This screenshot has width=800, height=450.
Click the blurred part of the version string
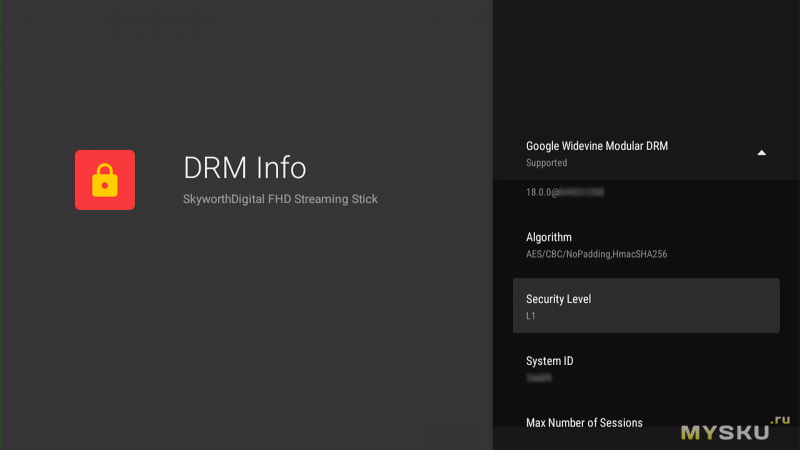583,191
